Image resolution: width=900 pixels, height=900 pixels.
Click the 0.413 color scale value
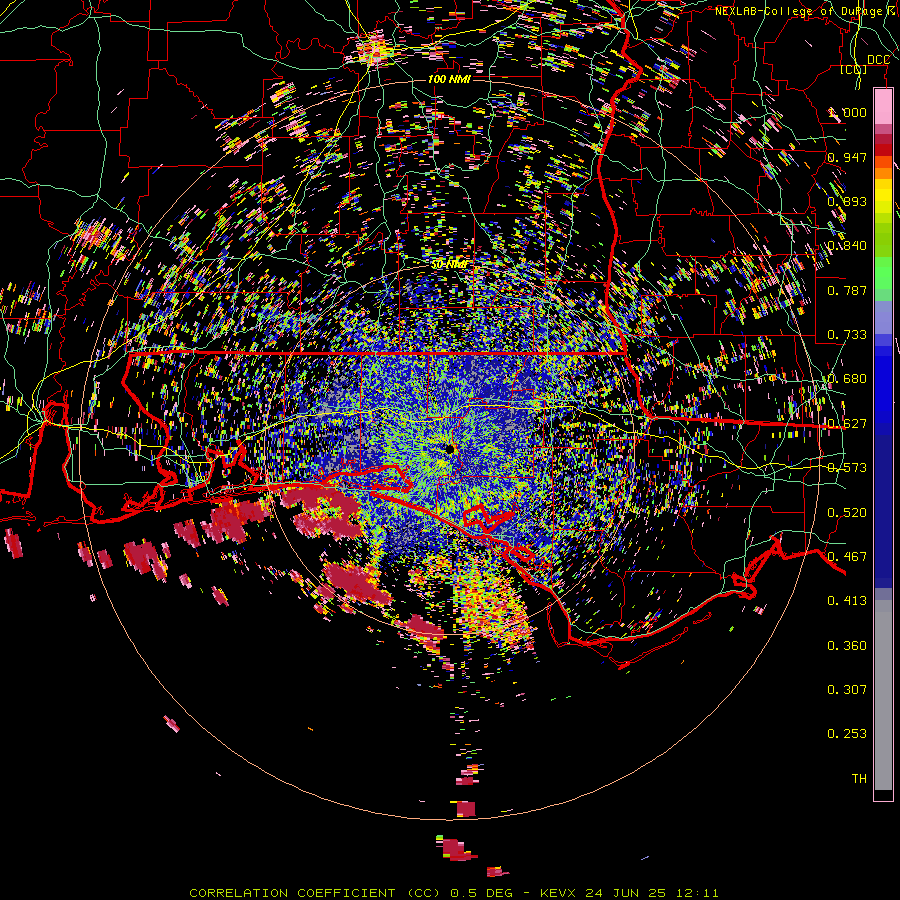(847, 601)
